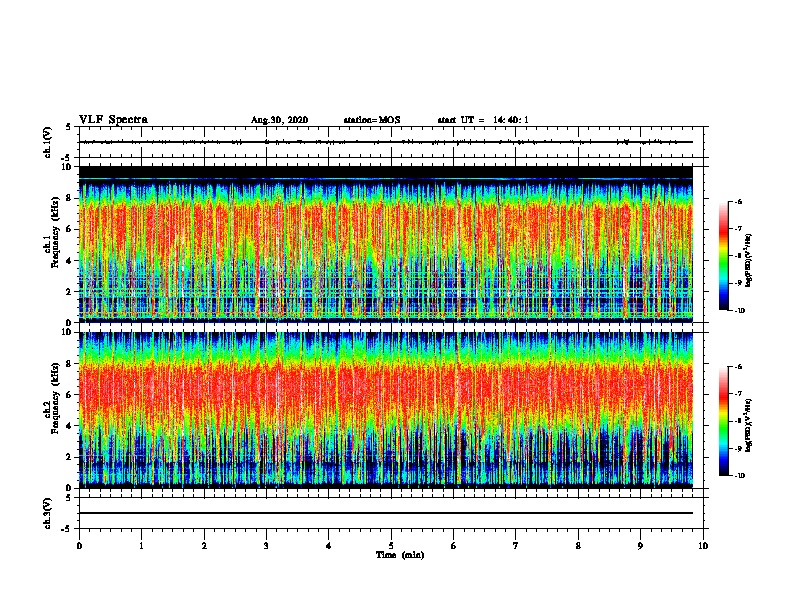Click the "2" kHz tick on ch.1 axis
The width and height of the screenshot is (792, 612).
(x=69, y=291)
